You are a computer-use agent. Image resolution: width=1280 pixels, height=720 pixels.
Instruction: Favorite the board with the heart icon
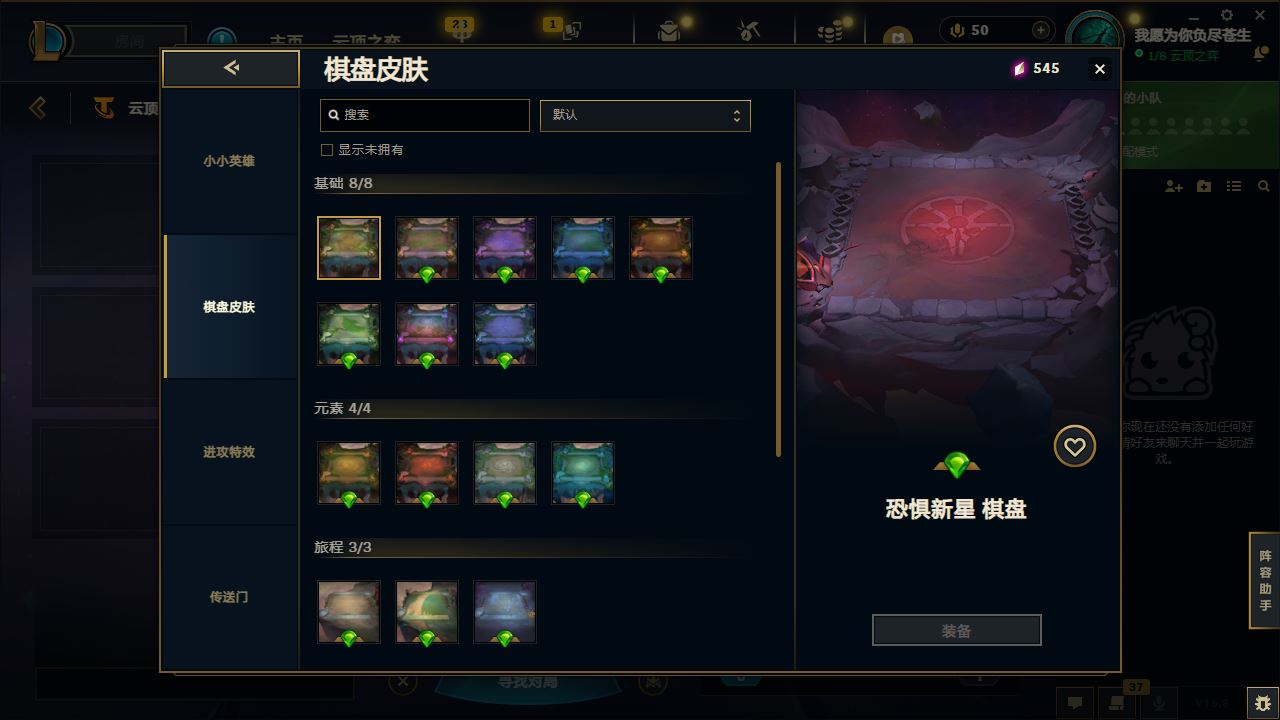point(1074,446)
